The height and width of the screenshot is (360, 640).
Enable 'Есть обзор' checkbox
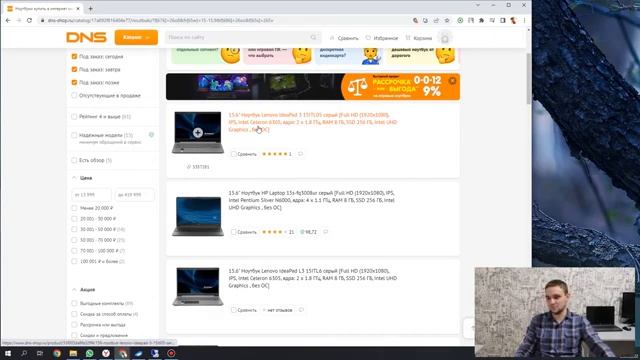(74, 160)
